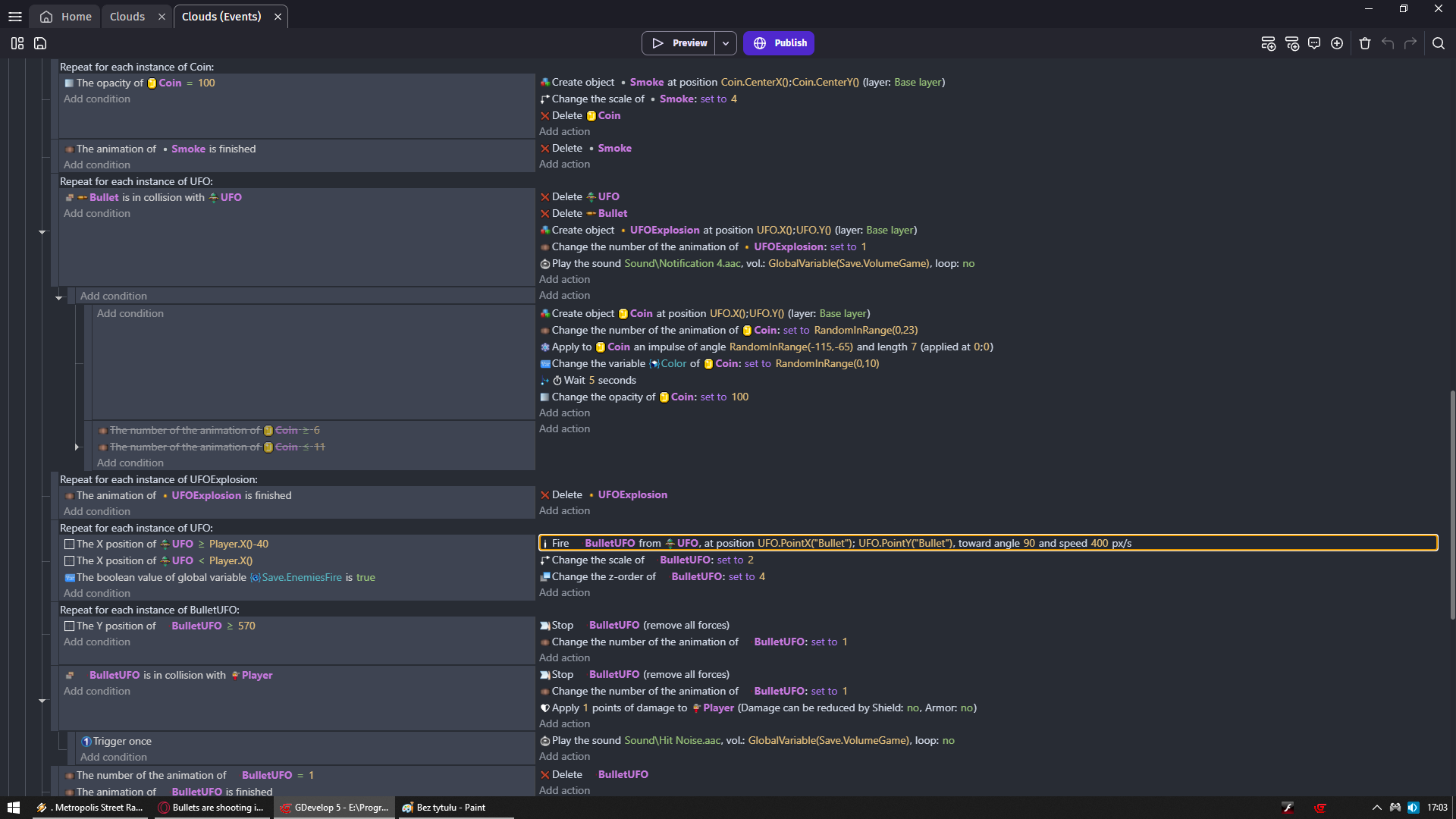1456x819 pixels.
Task: Click the game controller tray icon
Action: 1395,808
